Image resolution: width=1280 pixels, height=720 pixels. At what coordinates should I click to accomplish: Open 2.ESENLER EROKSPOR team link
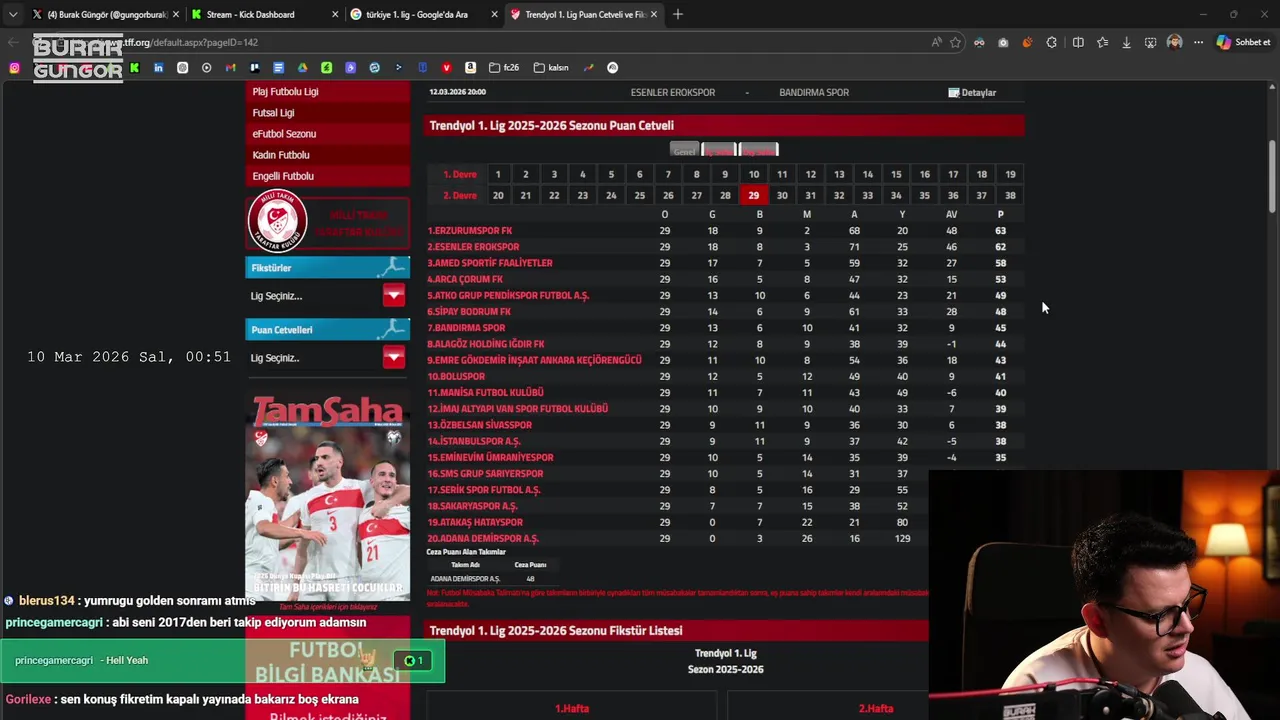tap(474, 247)
